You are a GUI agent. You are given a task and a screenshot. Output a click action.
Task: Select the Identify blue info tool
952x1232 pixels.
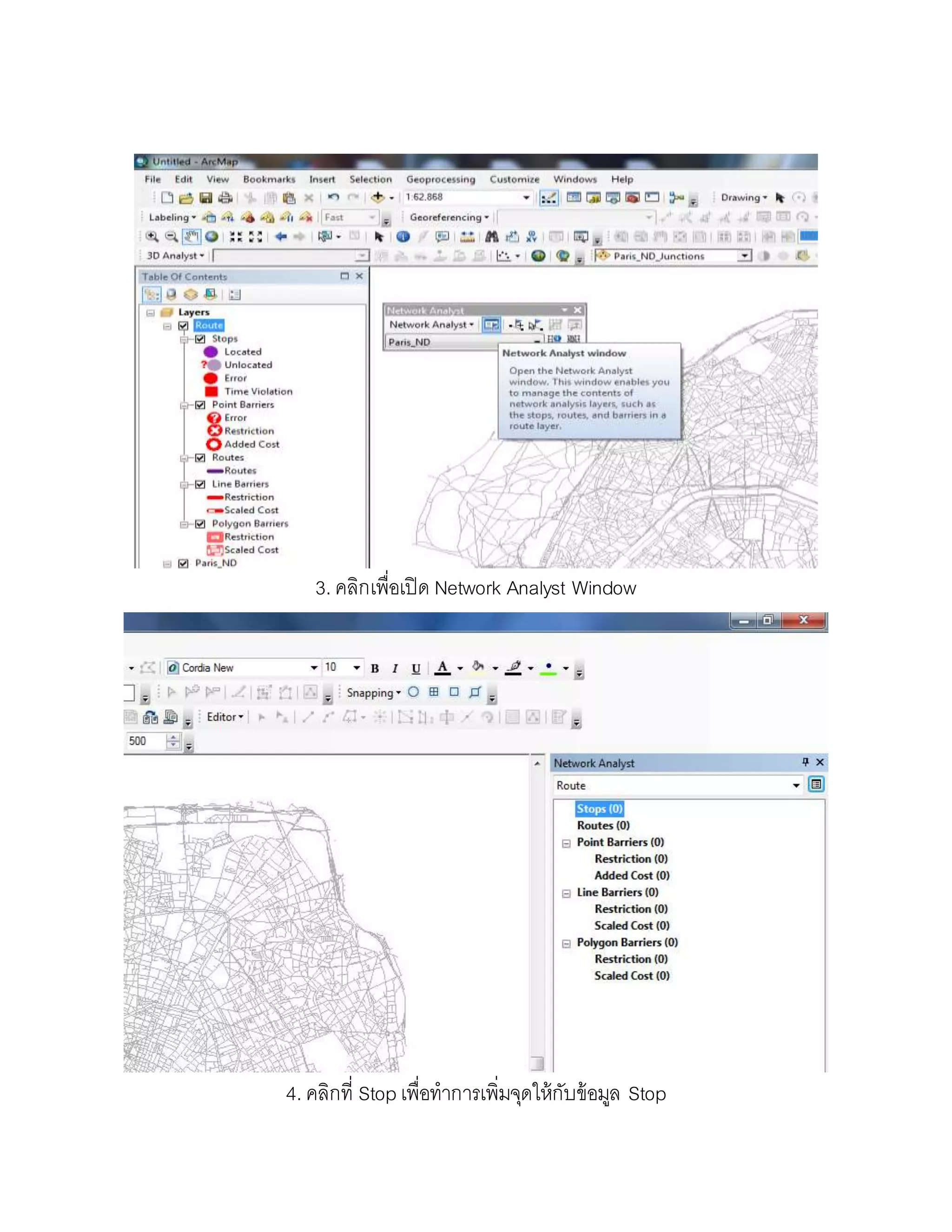coord(403,237)
